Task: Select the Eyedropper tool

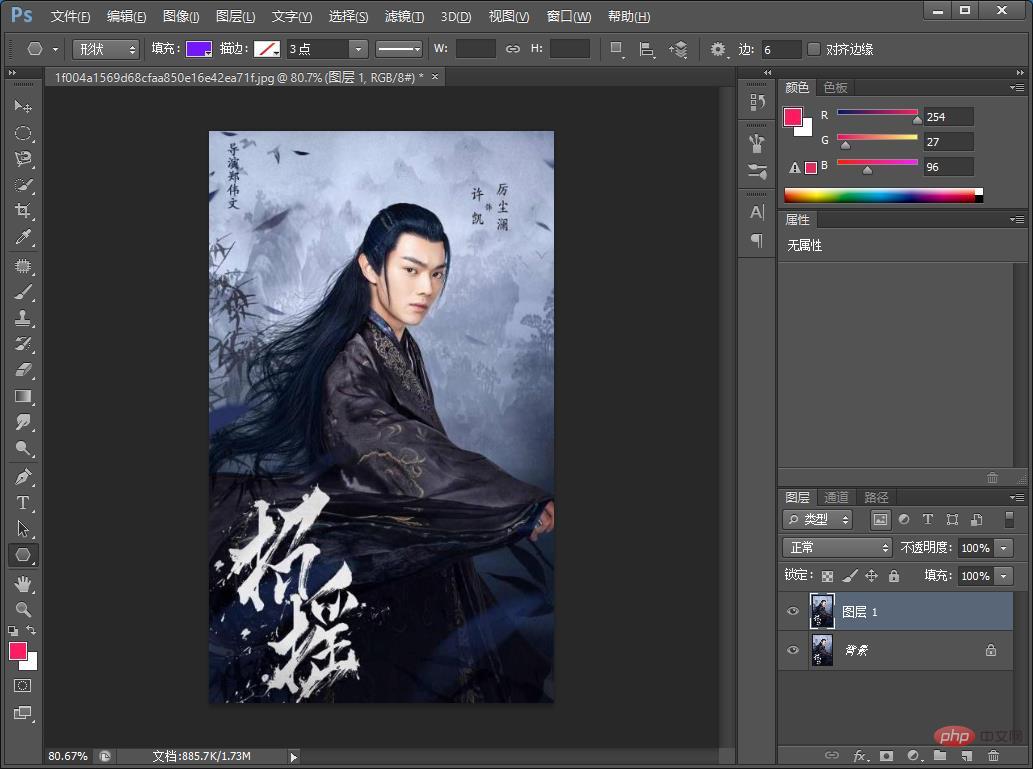Action: [22, 237]
